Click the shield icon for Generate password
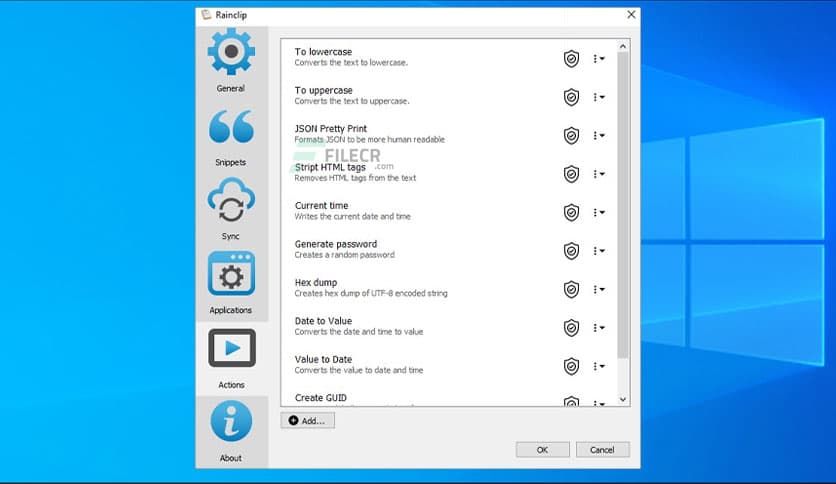The height and width of the screenshot is (484, 836). tap(571, 251)
